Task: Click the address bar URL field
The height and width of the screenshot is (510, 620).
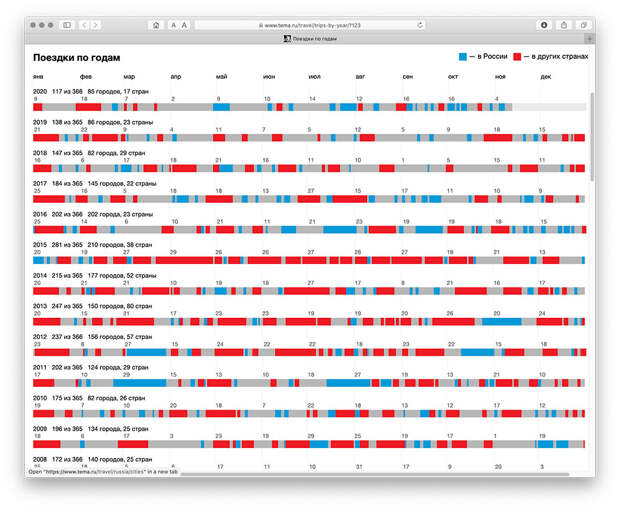Action: [300, 24]
